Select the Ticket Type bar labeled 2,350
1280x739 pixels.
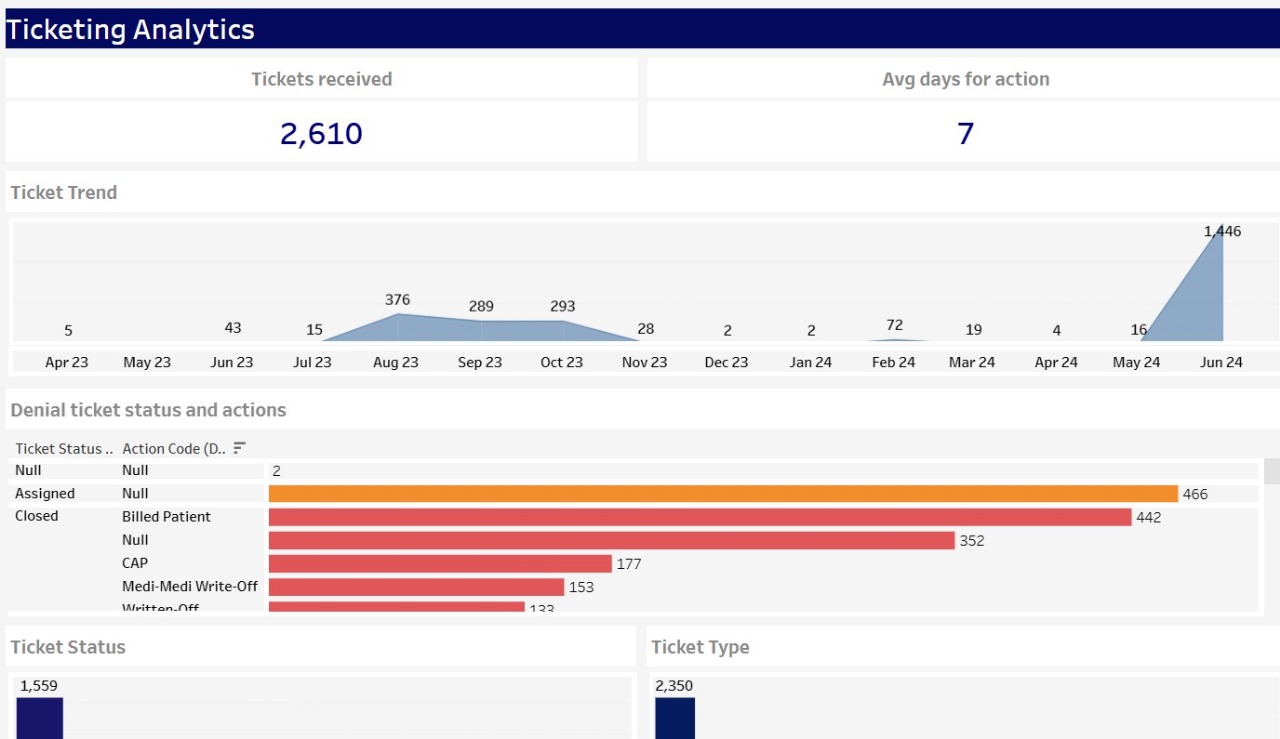coord(675,718)
